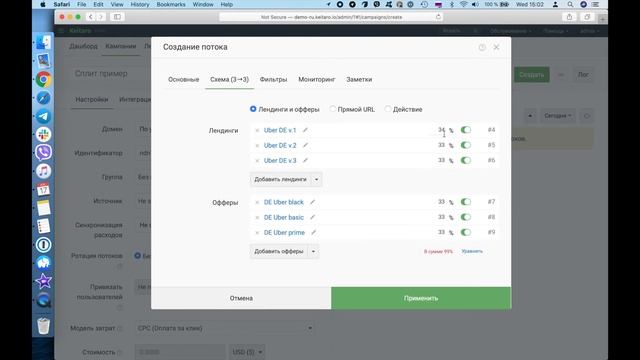Open Slack from the Dock
The image size is (640, 360).
(x=43, y=134)
